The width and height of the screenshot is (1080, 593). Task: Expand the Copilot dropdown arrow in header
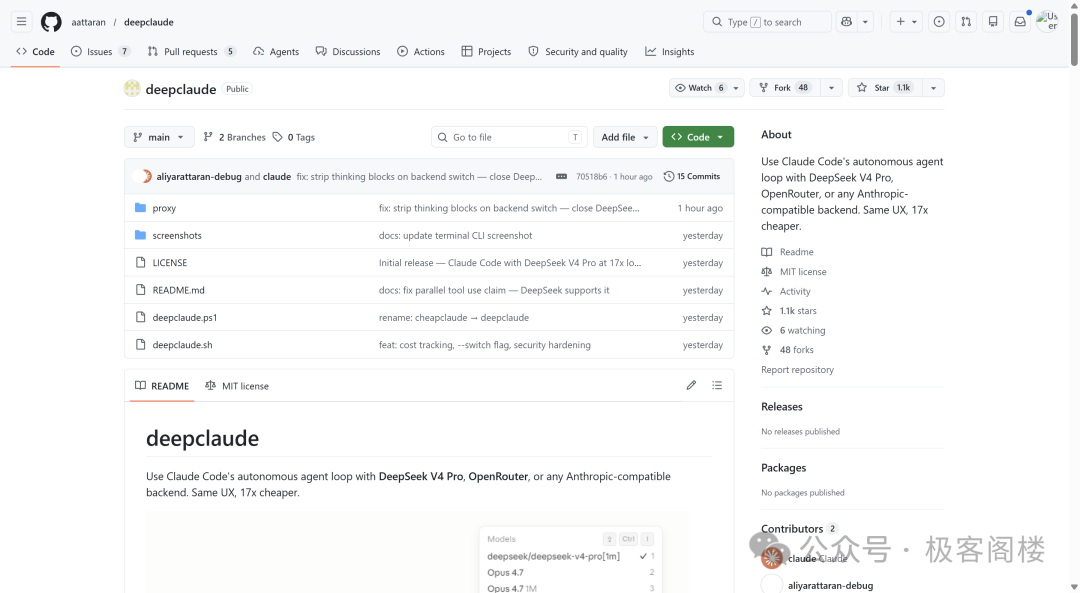(865, 22)
